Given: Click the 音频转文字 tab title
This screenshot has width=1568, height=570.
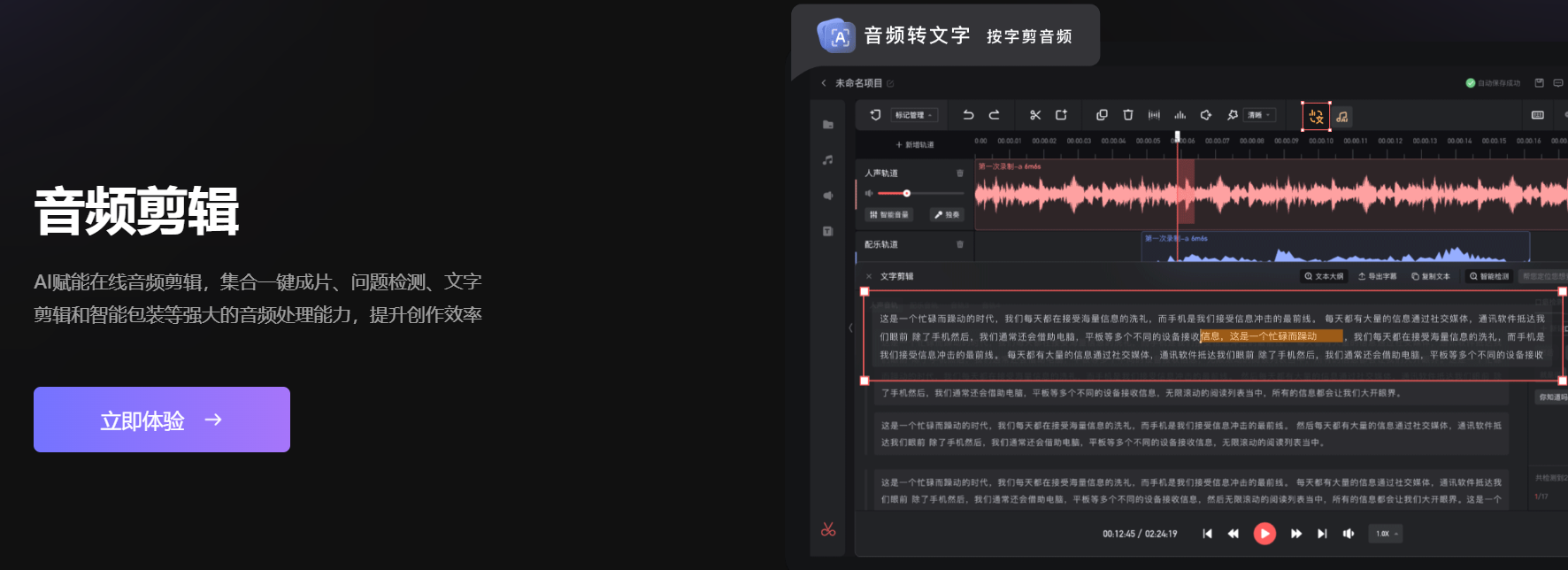Looking at the screenshot, I should tap(917, 35).
